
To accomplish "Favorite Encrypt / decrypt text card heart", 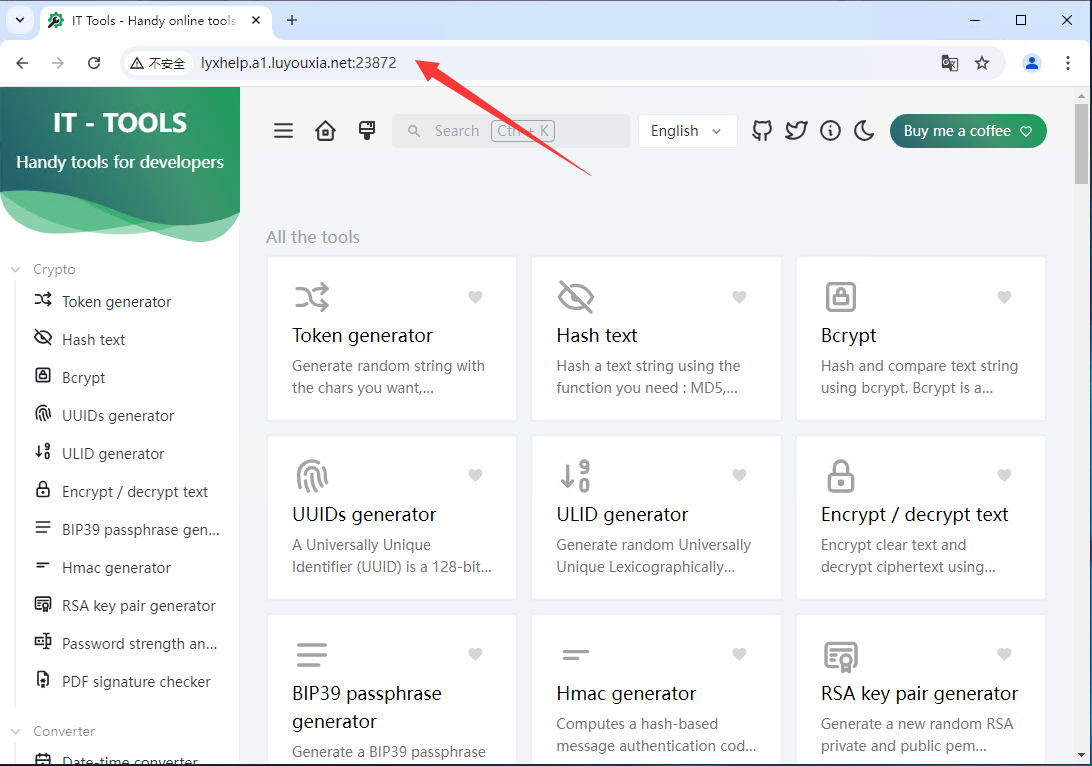I will [1004, 476].
